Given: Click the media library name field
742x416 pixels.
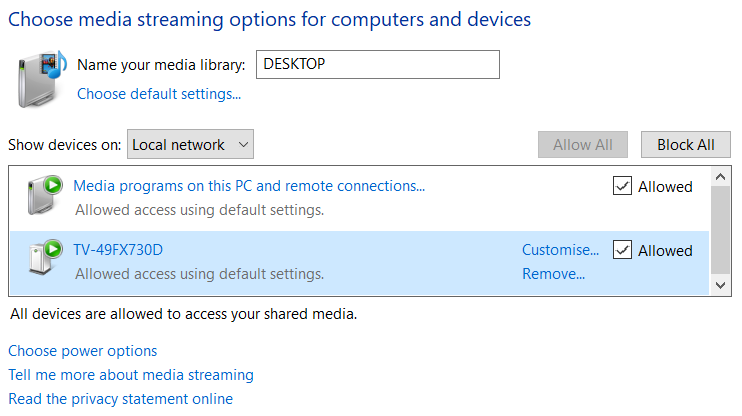Looking at the screenshot, I should click(377, 65).
